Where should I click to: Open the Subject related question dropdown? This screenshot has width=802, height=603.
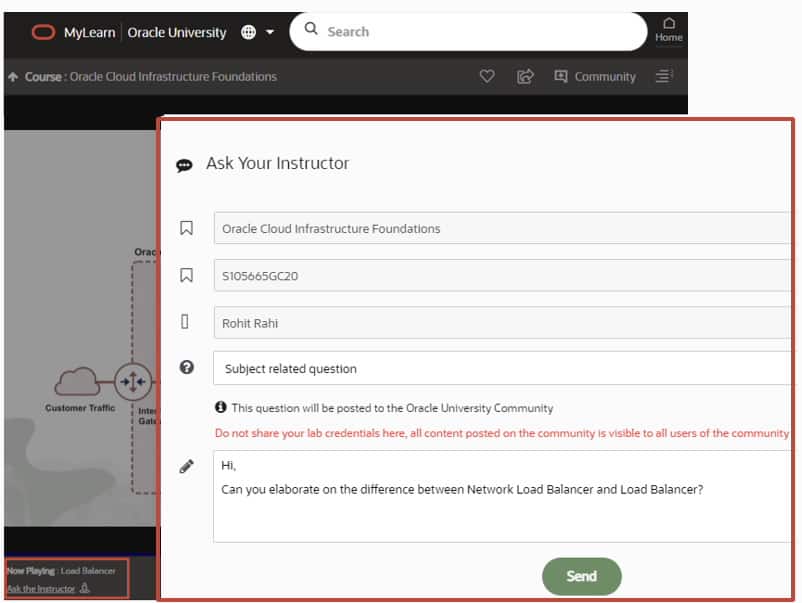(x=500, y=368)
